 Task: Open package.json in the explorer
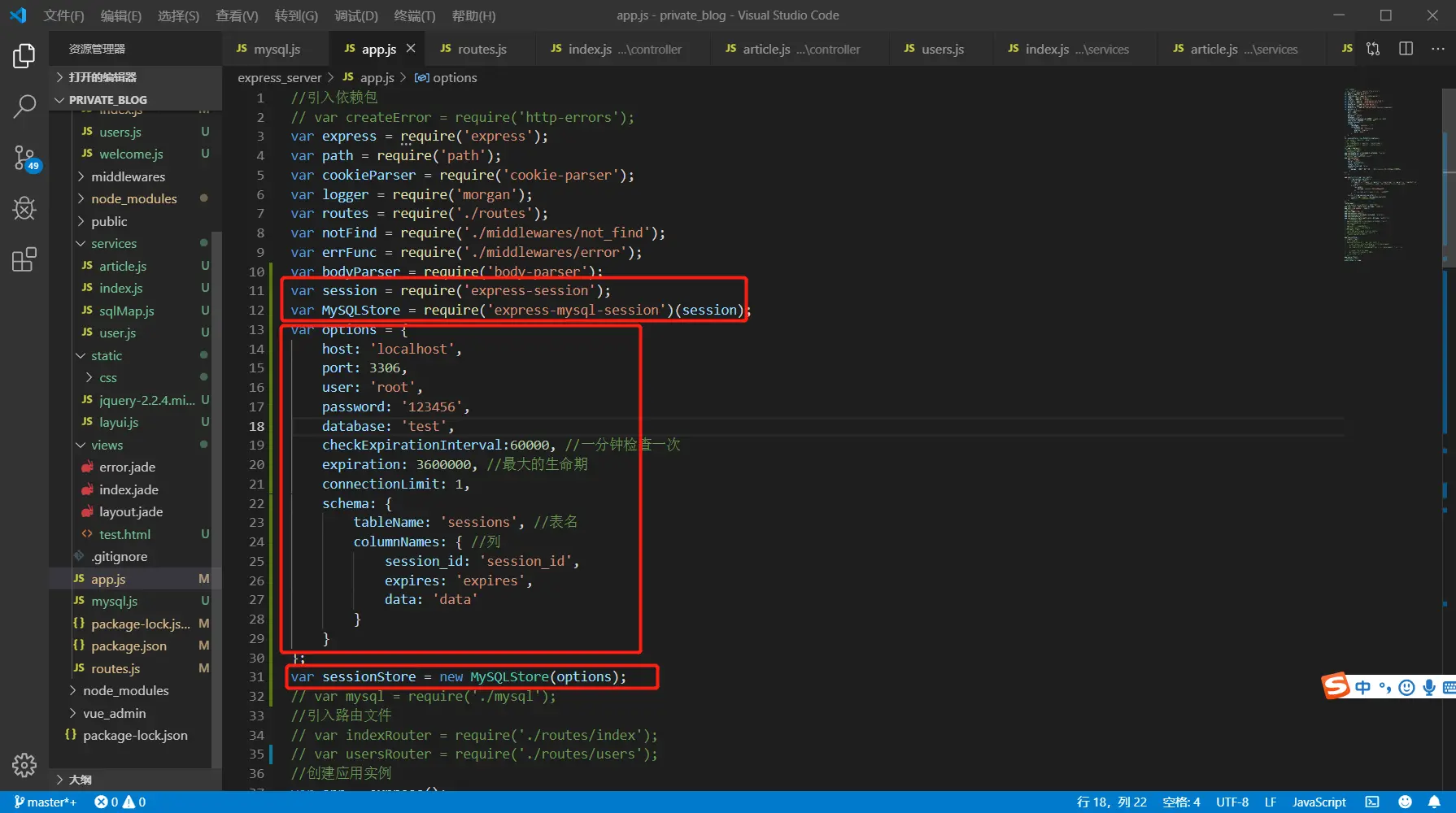[x=129, y=646]
